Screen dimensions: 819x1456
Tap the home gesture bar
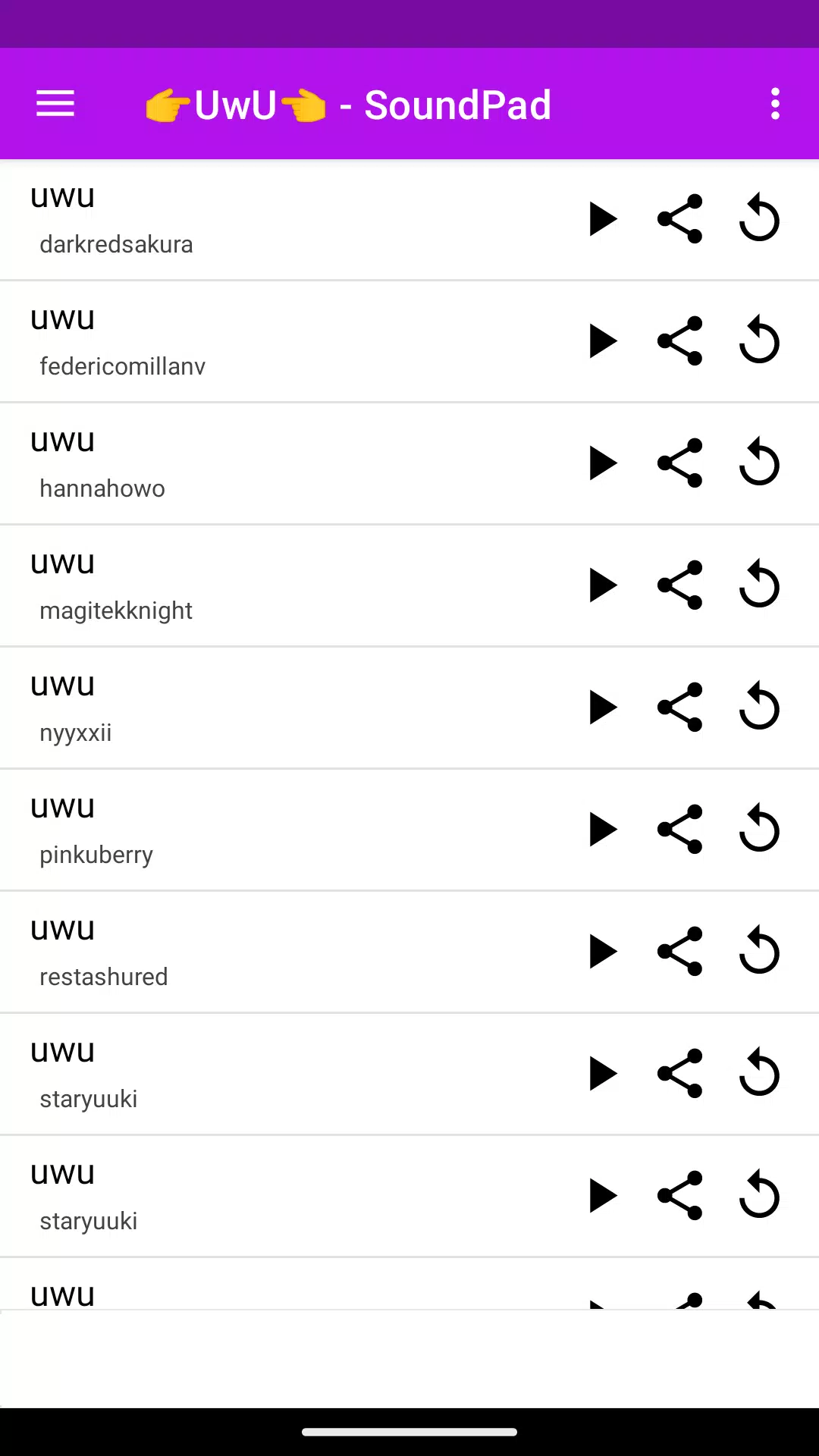pyautogui.click(x=409, y=1432)
